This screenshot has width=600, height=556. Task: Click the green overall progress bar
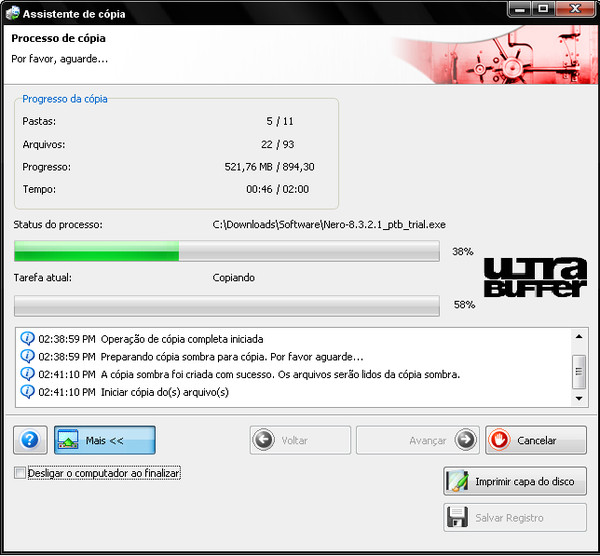(x=227, y=251)
